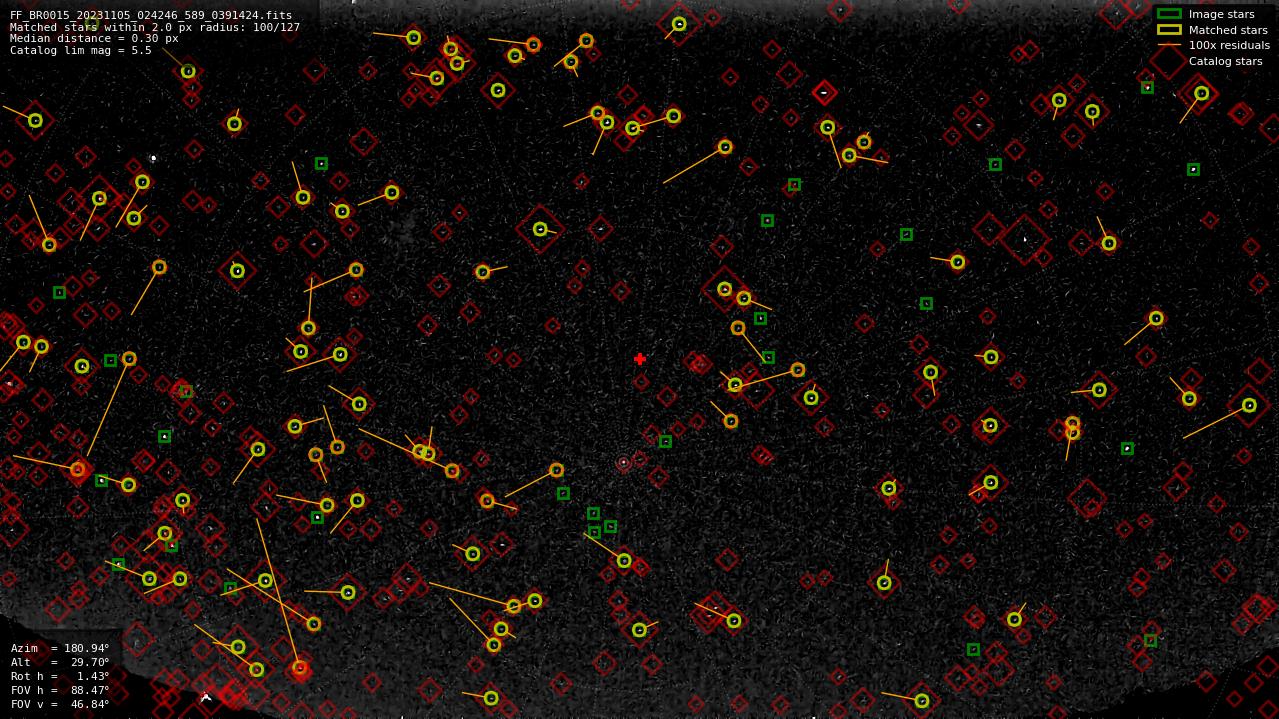Click the 'Image stars' legend label
The image size is (1279, 719).
coord(1221,14)
